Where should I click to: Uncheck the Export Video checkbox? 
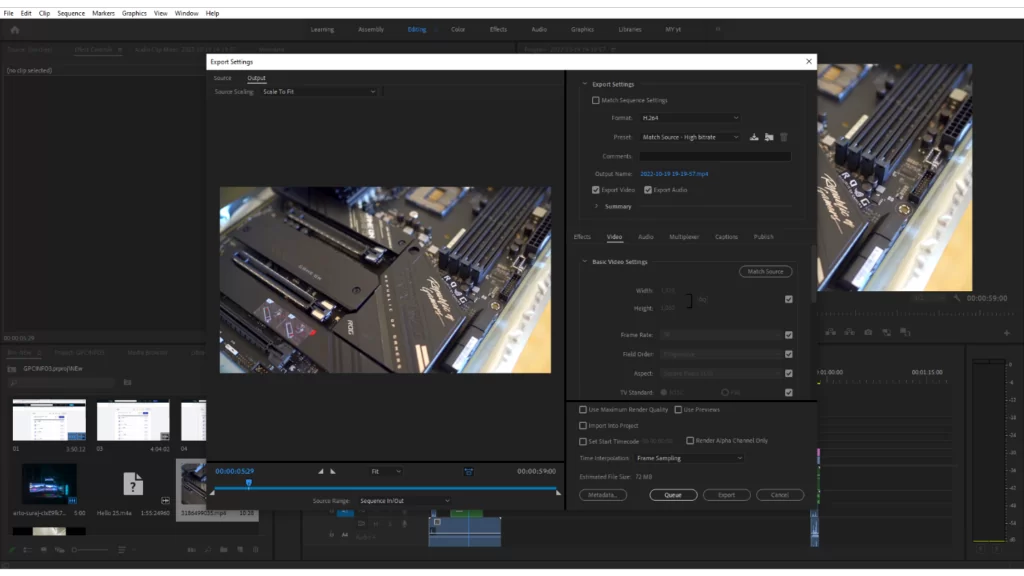point(596,190)
